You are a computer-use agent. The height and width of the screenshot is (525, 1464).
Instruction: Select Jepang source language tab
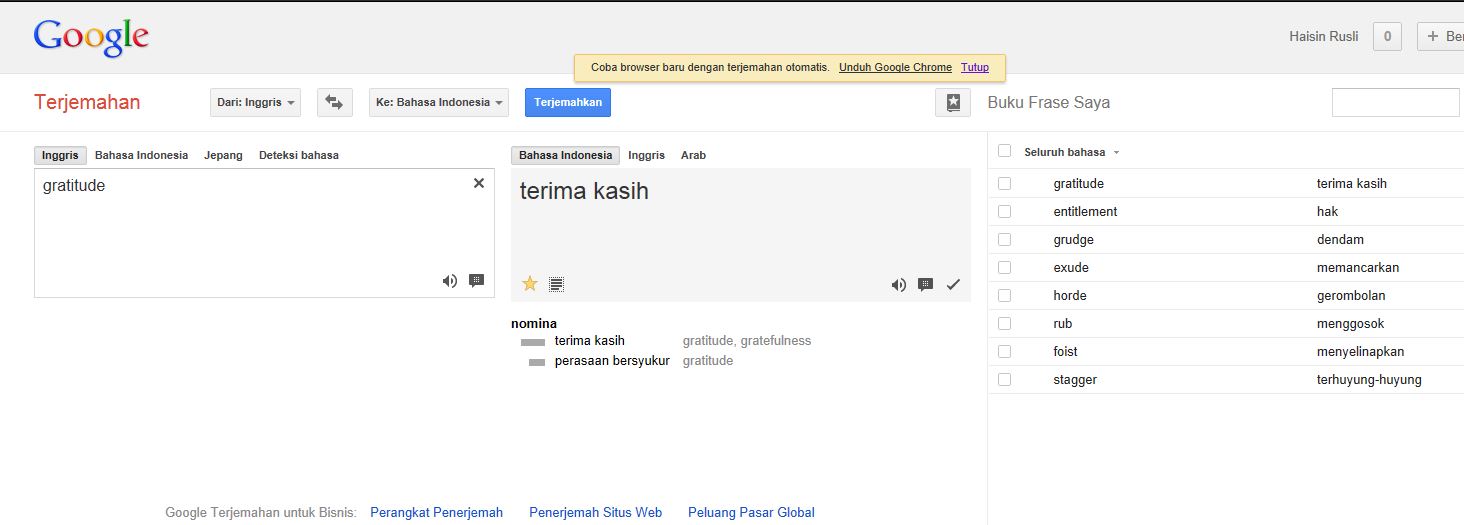(x=223, y=155)
